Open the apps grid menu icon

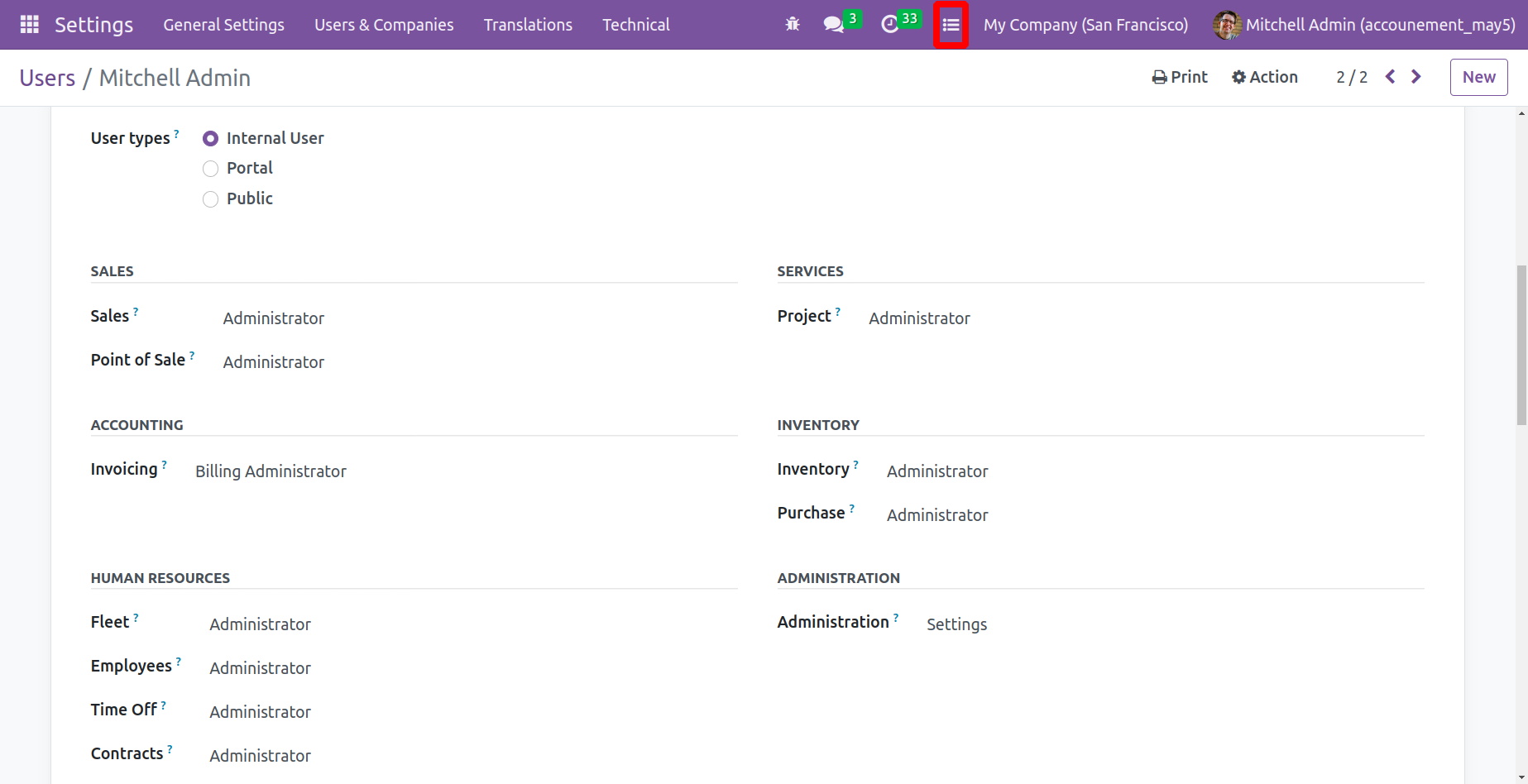(x=30, y=25)
